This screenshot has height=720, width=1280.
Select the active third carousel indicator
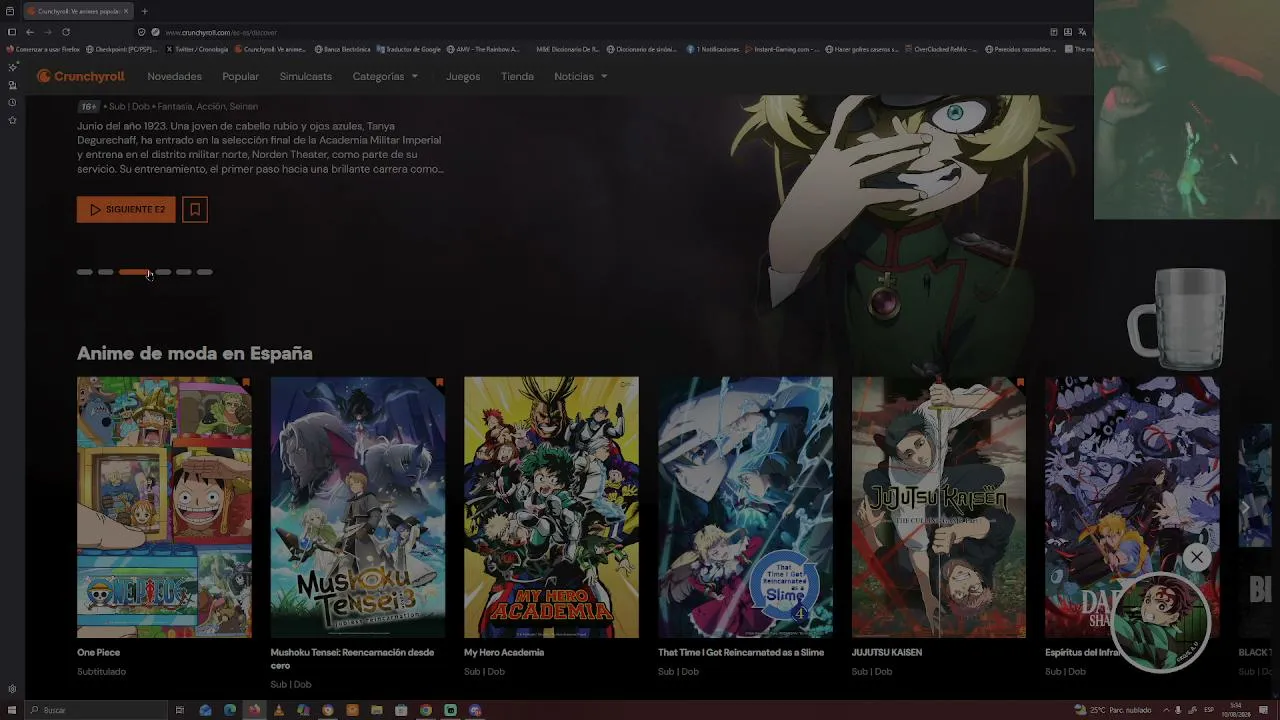[134, 272]
